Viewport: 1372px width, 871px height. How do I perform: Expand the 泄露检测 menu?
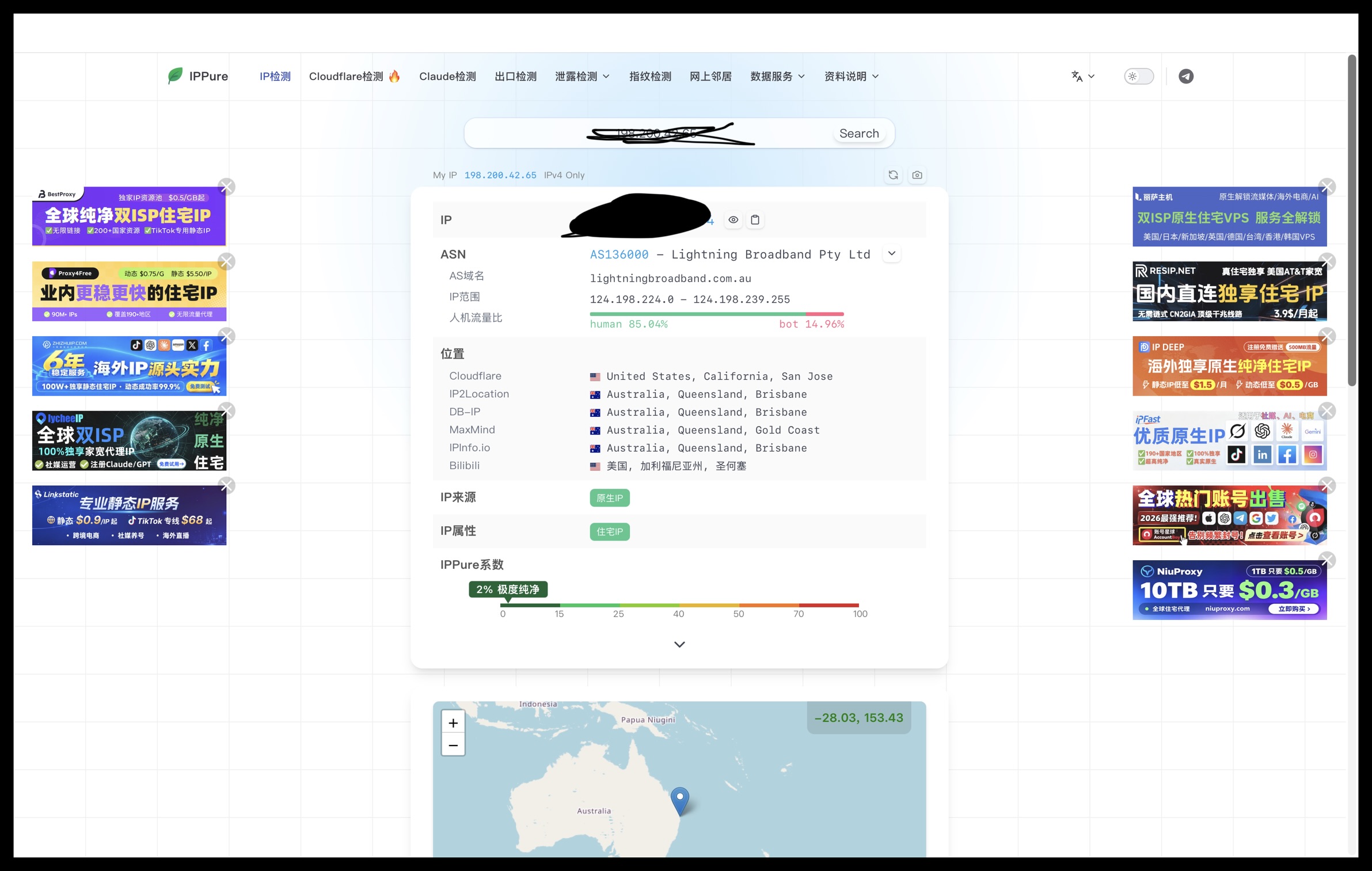(582, 77)
